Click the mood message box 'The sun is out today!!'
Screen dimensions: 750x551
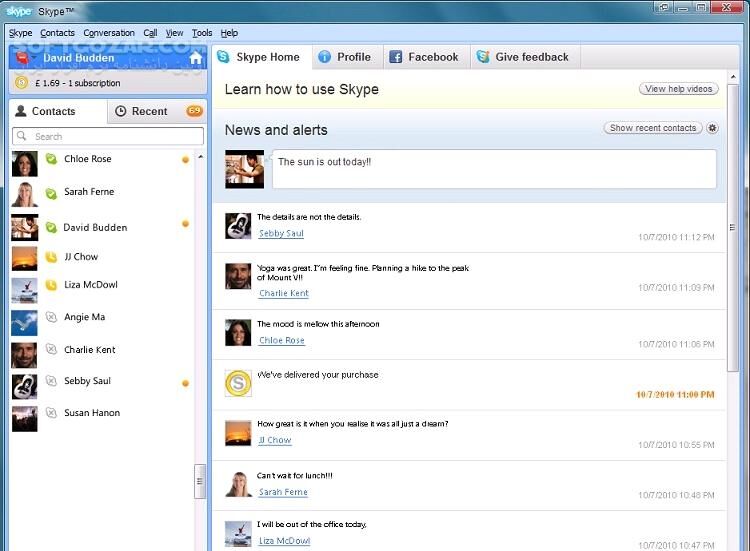click(x=494, y=169)
